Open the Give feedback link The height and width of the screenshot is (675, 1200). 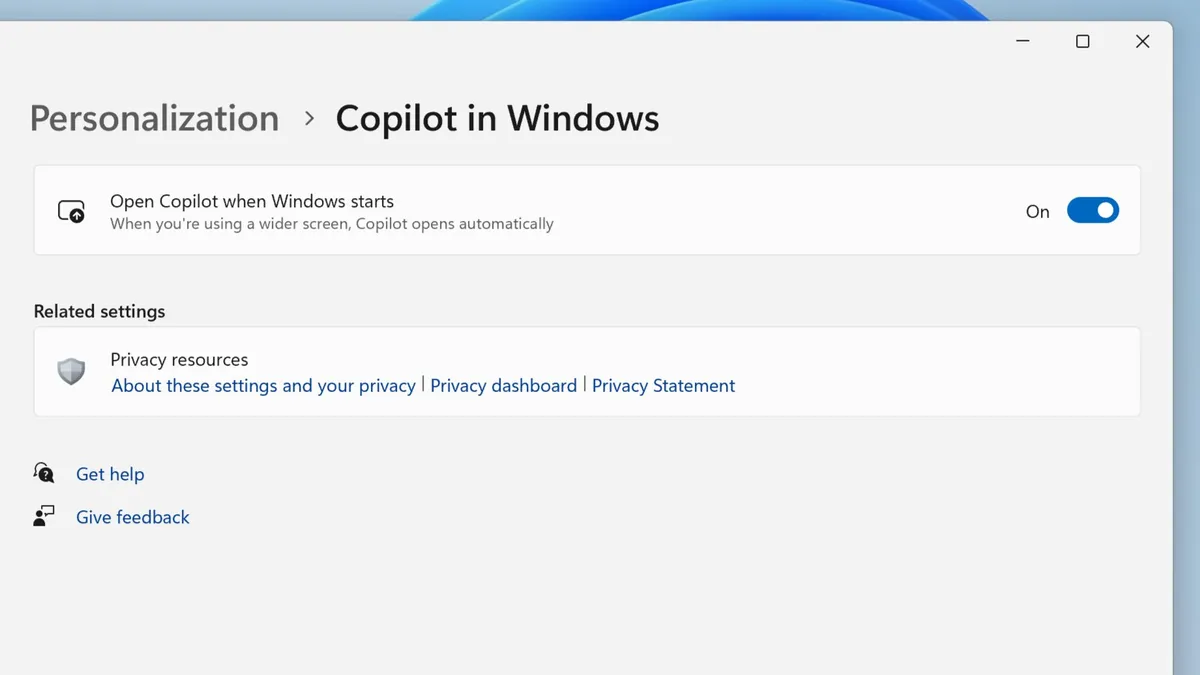(133, 517)
